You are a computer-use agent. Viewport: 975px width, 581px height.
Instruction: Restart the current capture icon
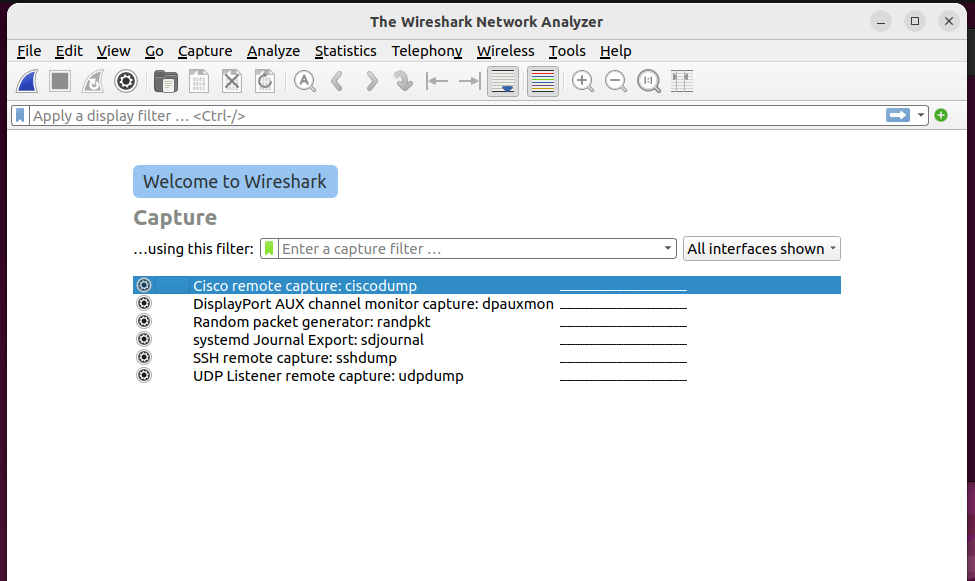click(93, 81)
